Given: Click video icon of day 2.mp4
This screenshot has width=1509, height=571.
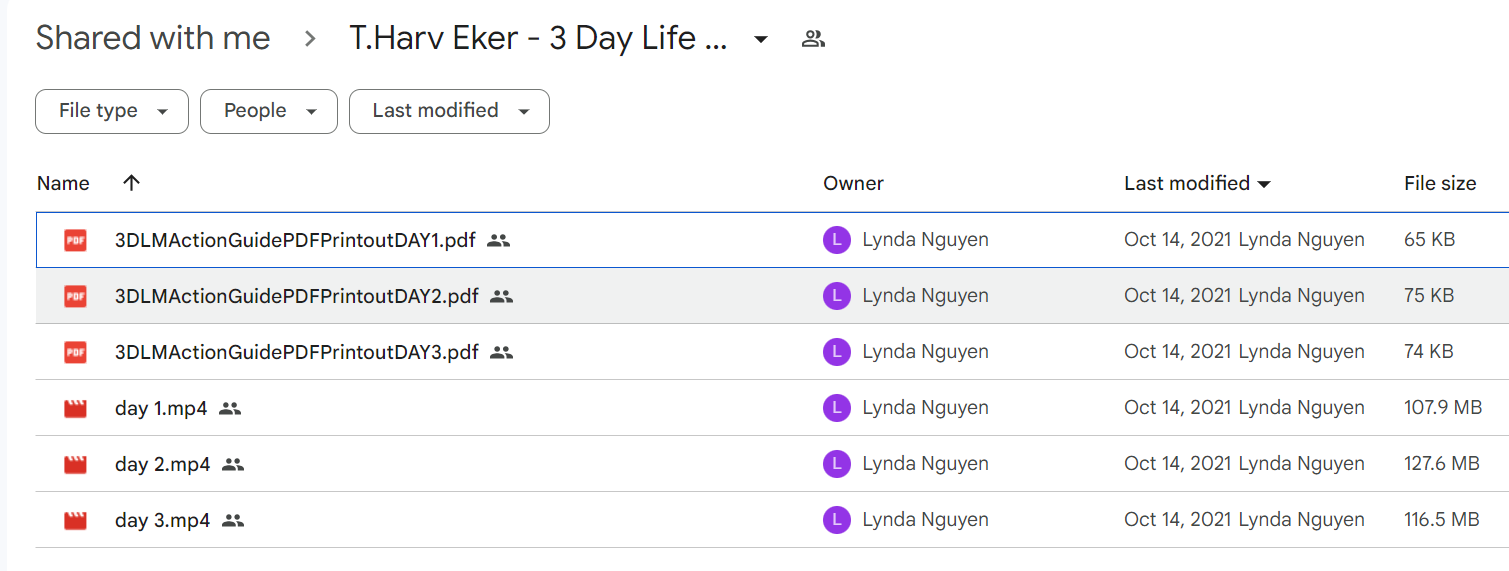Looking at the screenshot, I should point(75,464).
